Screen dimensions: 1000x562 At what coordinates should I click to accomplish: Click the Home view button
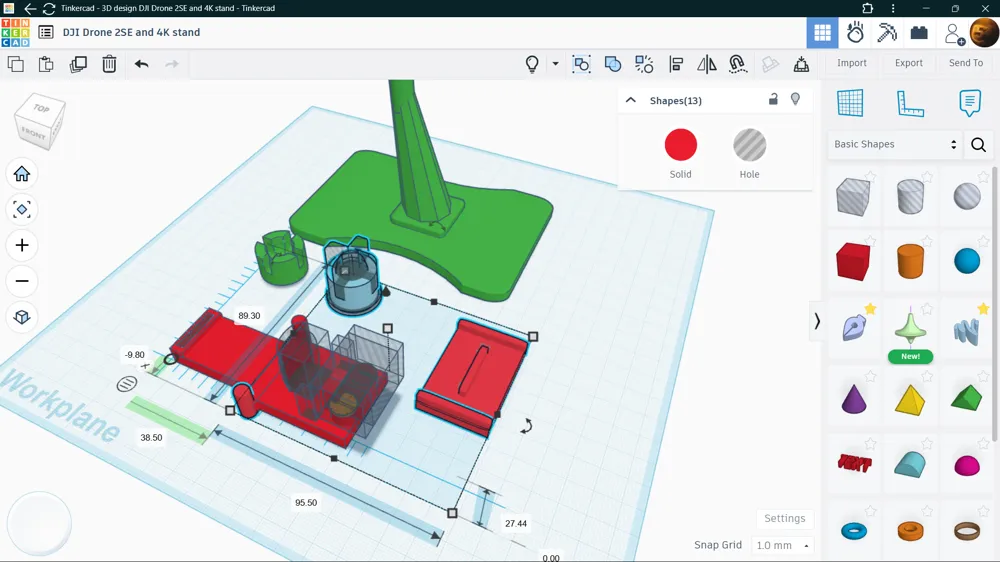(x=22, y=174)
